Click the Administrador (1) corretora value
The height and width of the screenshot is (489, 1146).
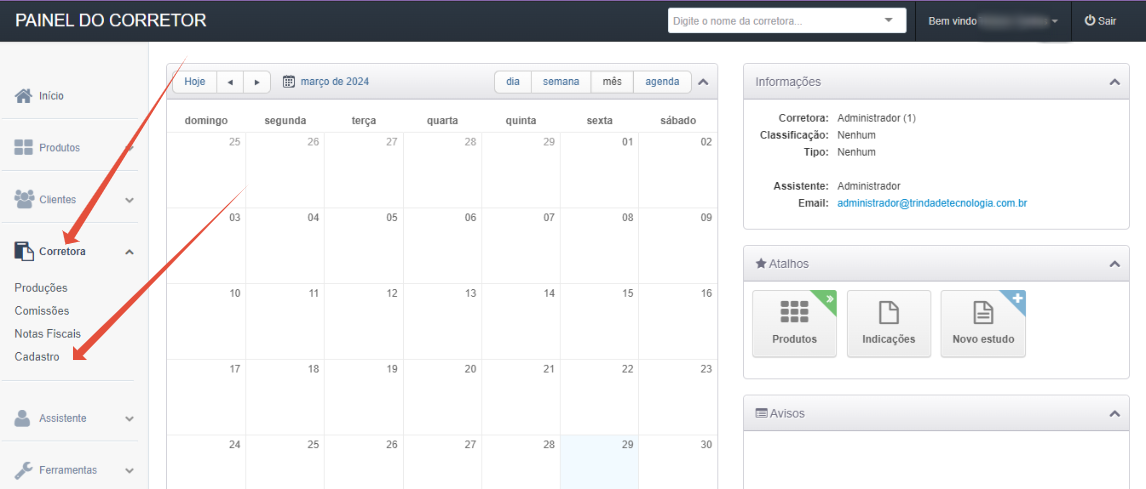[876, 118]
